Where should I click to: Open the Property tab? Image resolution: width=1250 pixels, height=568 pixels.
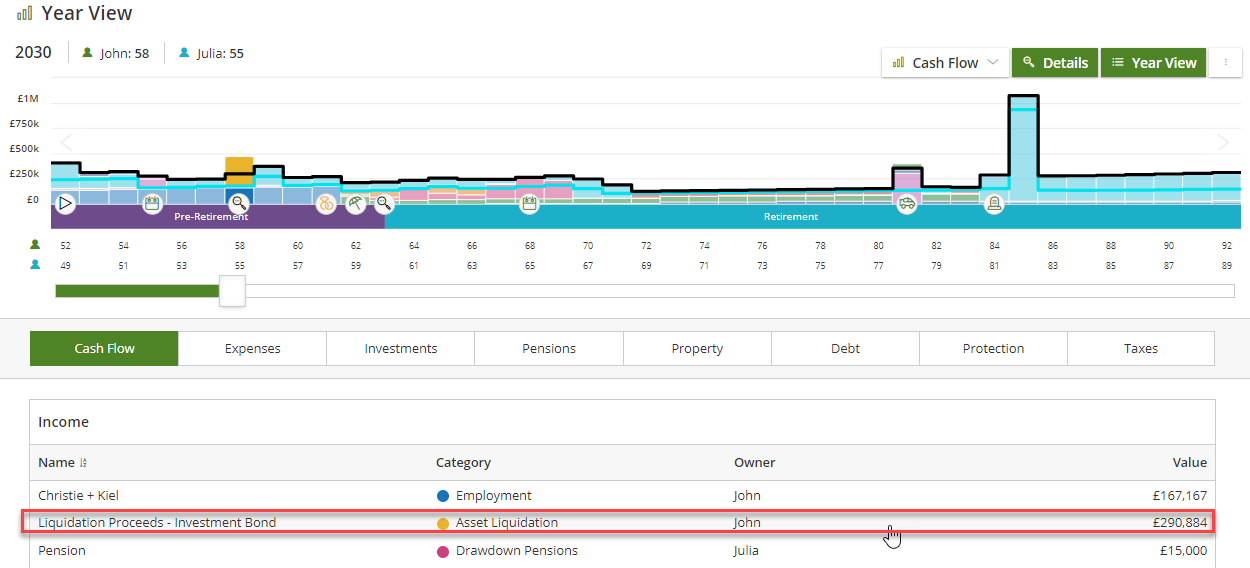pyautogui.click(x=697, y=348)
